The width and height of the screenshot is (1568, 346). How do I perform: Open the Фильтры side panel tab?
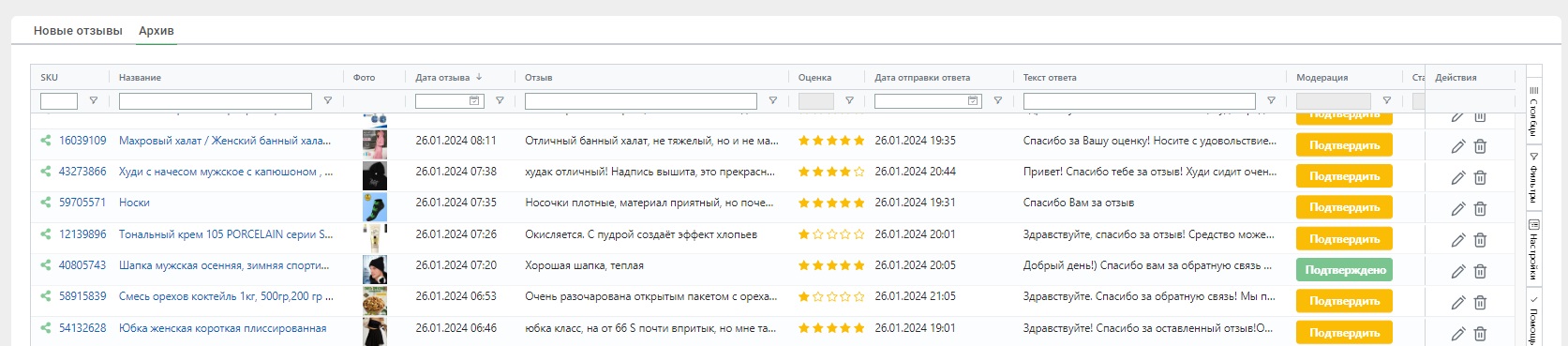coord(1533,177)
